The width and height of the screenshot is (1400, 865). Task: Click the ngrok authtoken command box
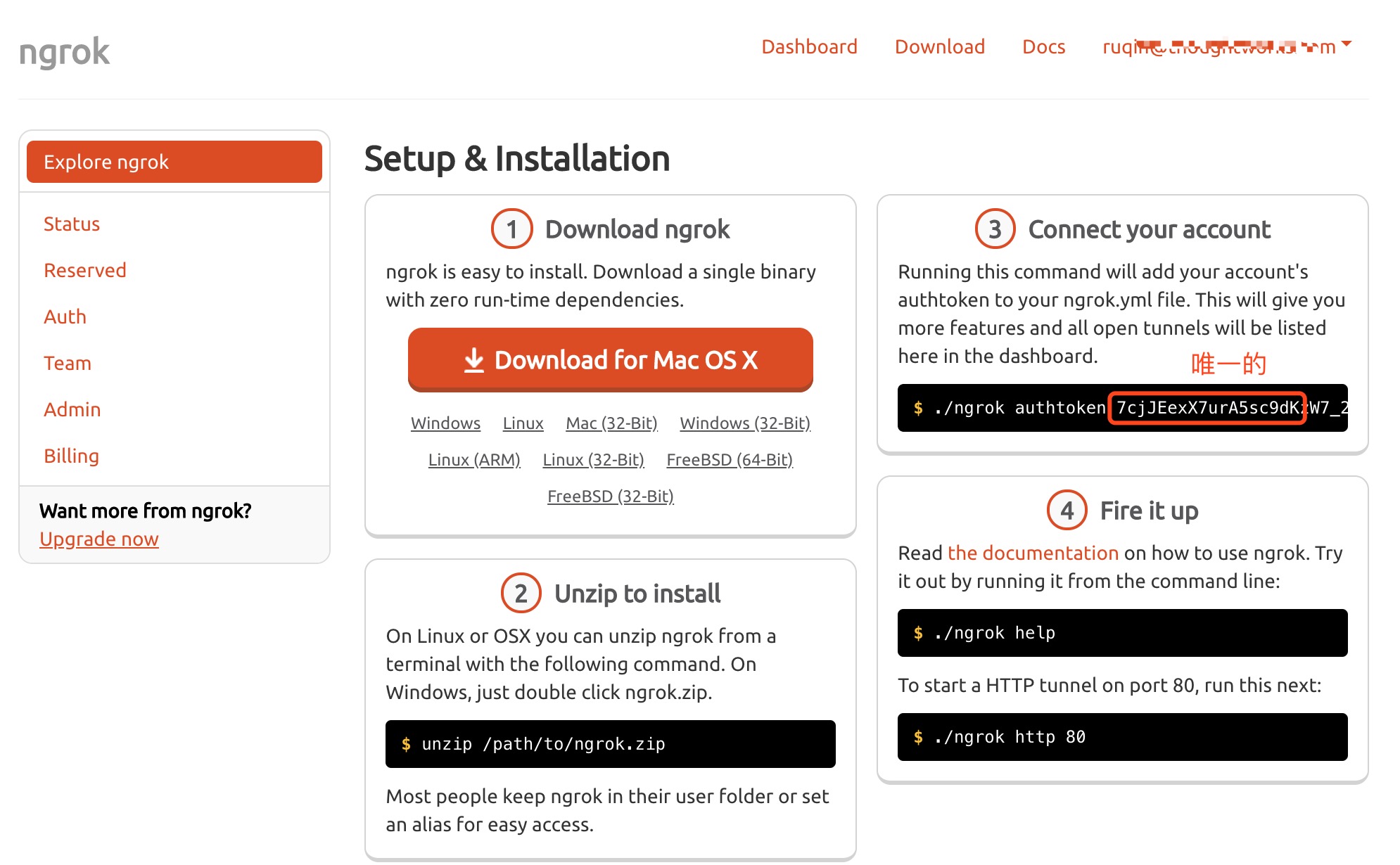[x=1123, y=408]
